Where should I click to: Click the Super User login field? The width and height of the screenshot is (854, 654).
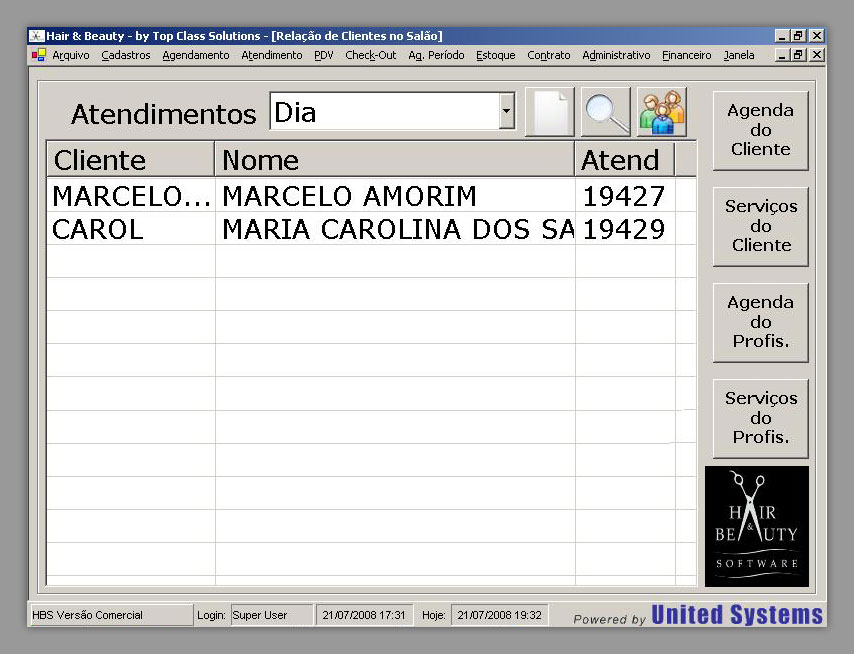(x=272, y=615)
